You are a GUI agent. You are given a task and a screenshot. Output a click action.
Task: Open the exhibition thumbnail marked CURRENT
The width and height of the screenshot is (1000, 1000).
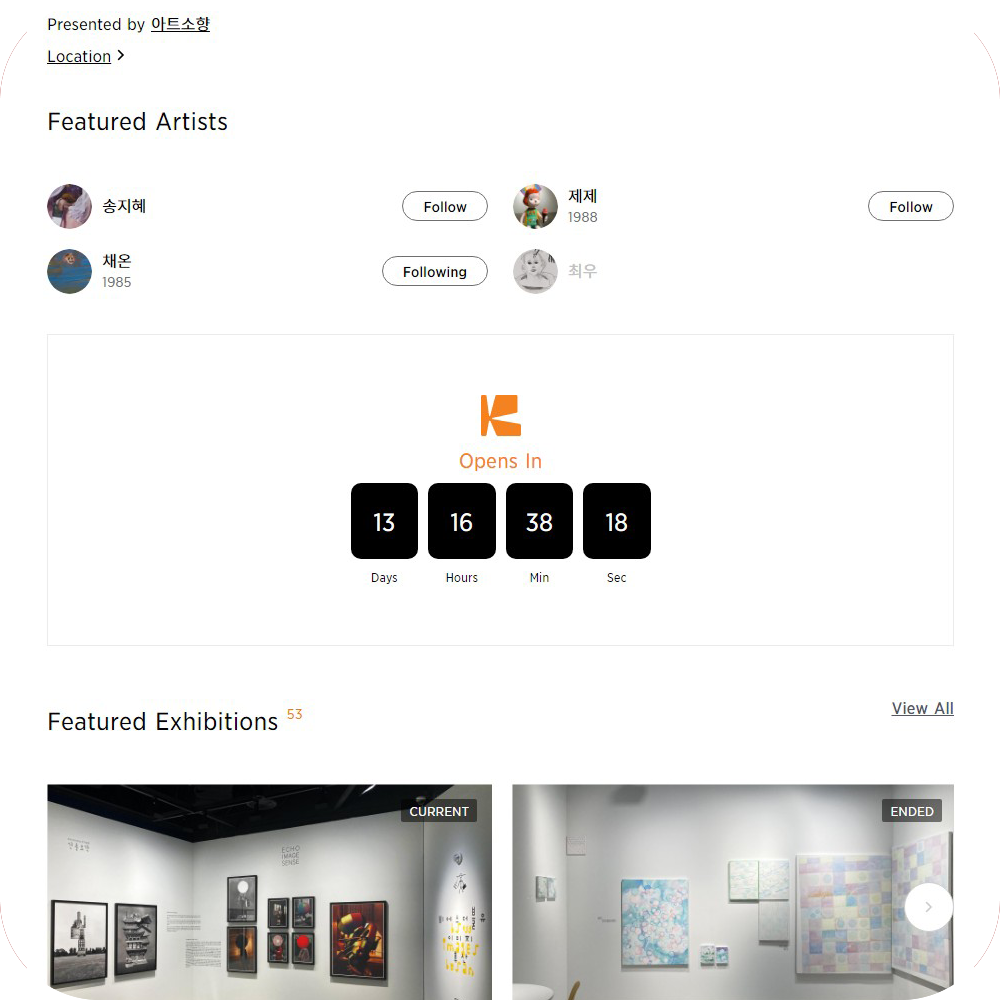pos(269,892)
